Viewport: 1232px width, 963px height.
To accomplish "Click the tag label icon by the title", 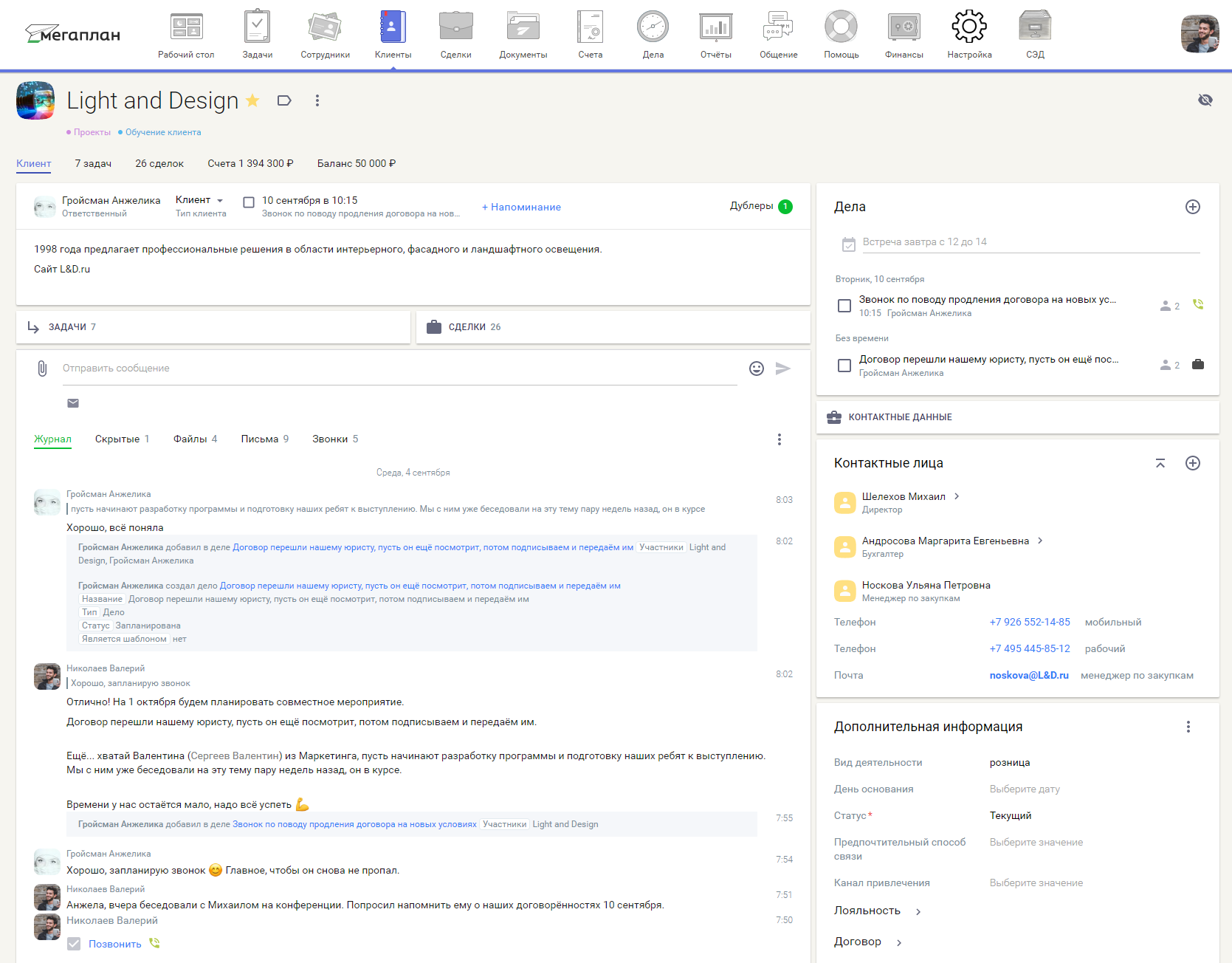I will pos(284,100).
